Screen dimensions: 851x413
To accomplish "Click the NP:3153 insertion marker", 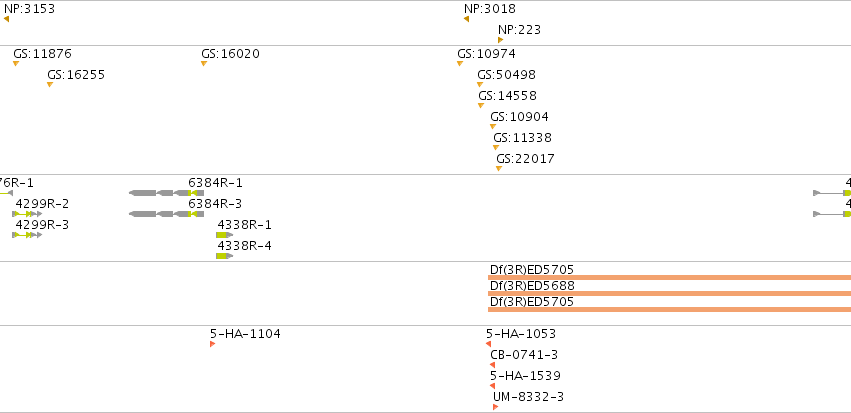I will [7, 19].
